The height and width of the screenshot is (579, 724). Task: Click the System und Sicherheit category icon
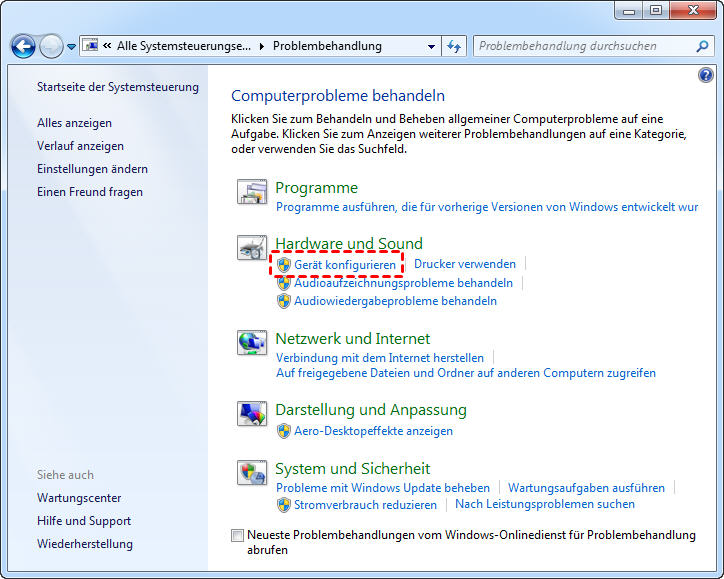(x=252, y=472)
